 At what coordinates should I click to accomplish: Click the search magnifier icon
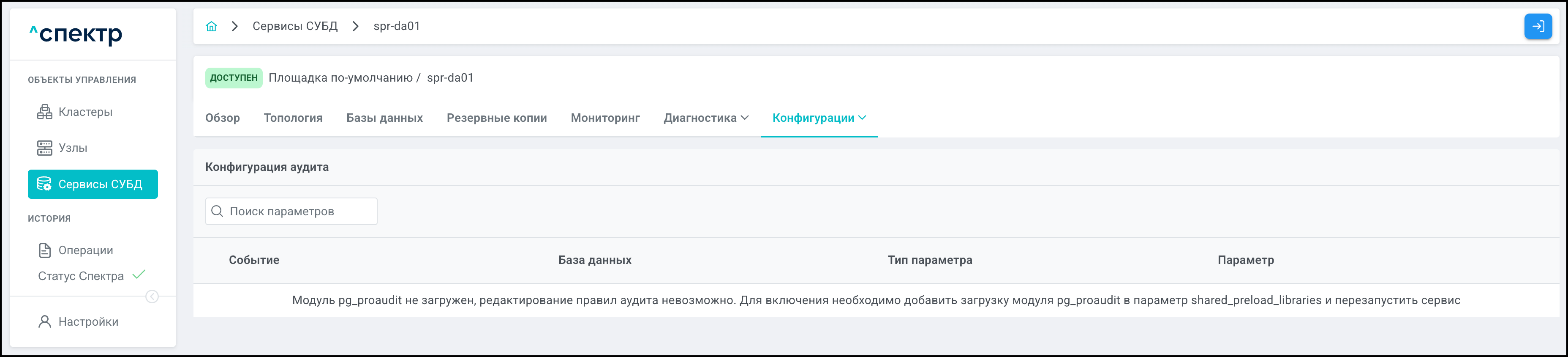point(217,211)
